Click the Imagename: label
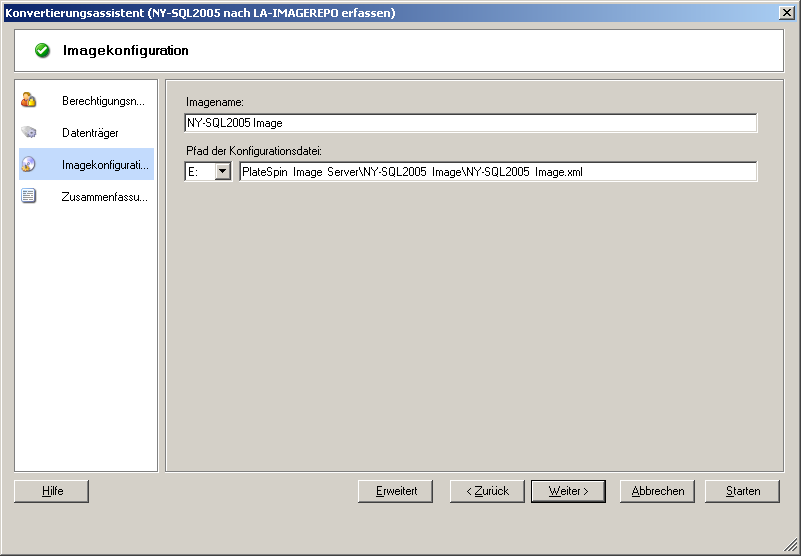 (x=215, y=102)
